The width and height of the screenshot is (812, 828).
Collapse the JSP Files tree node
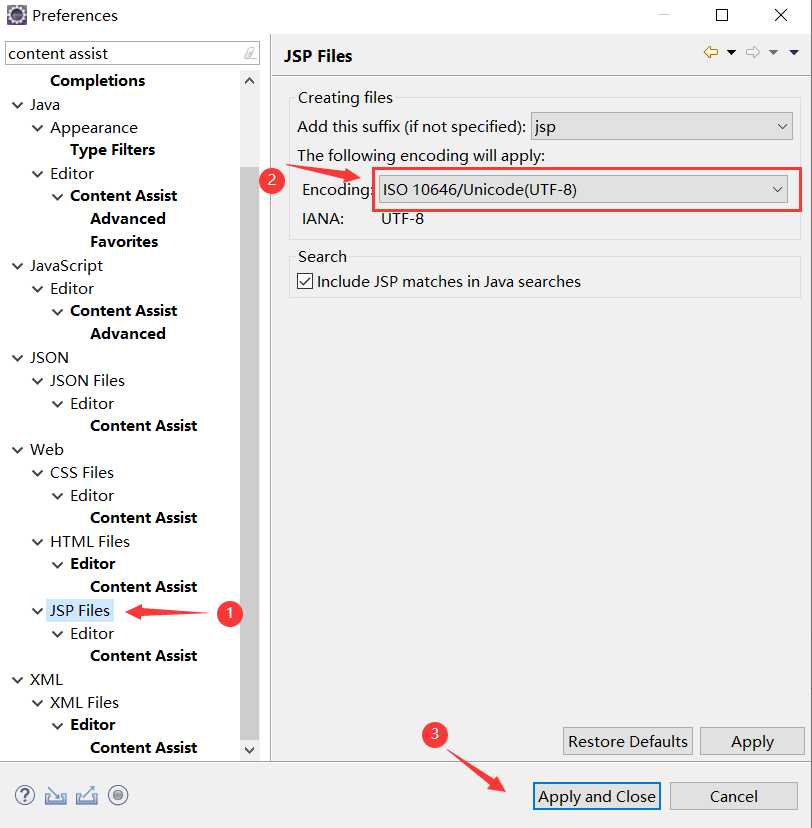coord(37,611)
